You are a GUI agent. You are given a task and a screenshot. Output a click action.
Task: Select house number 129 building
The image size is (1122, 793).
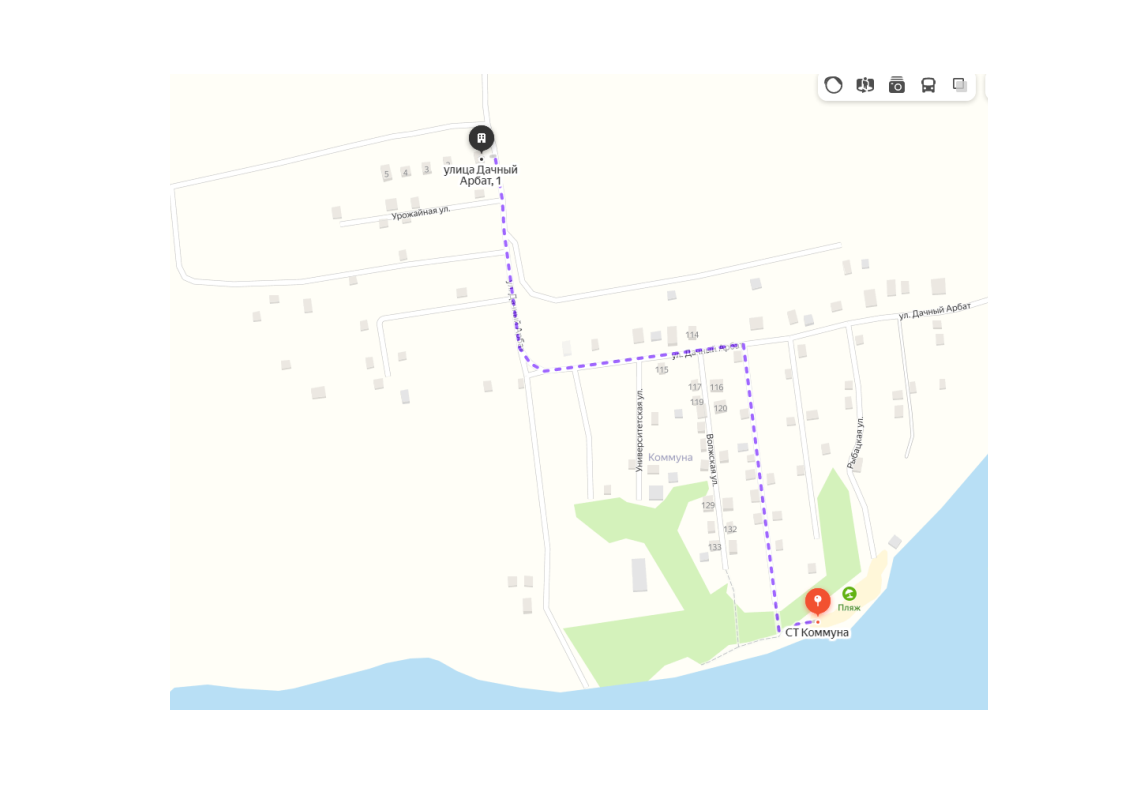(x=708, y=505)
